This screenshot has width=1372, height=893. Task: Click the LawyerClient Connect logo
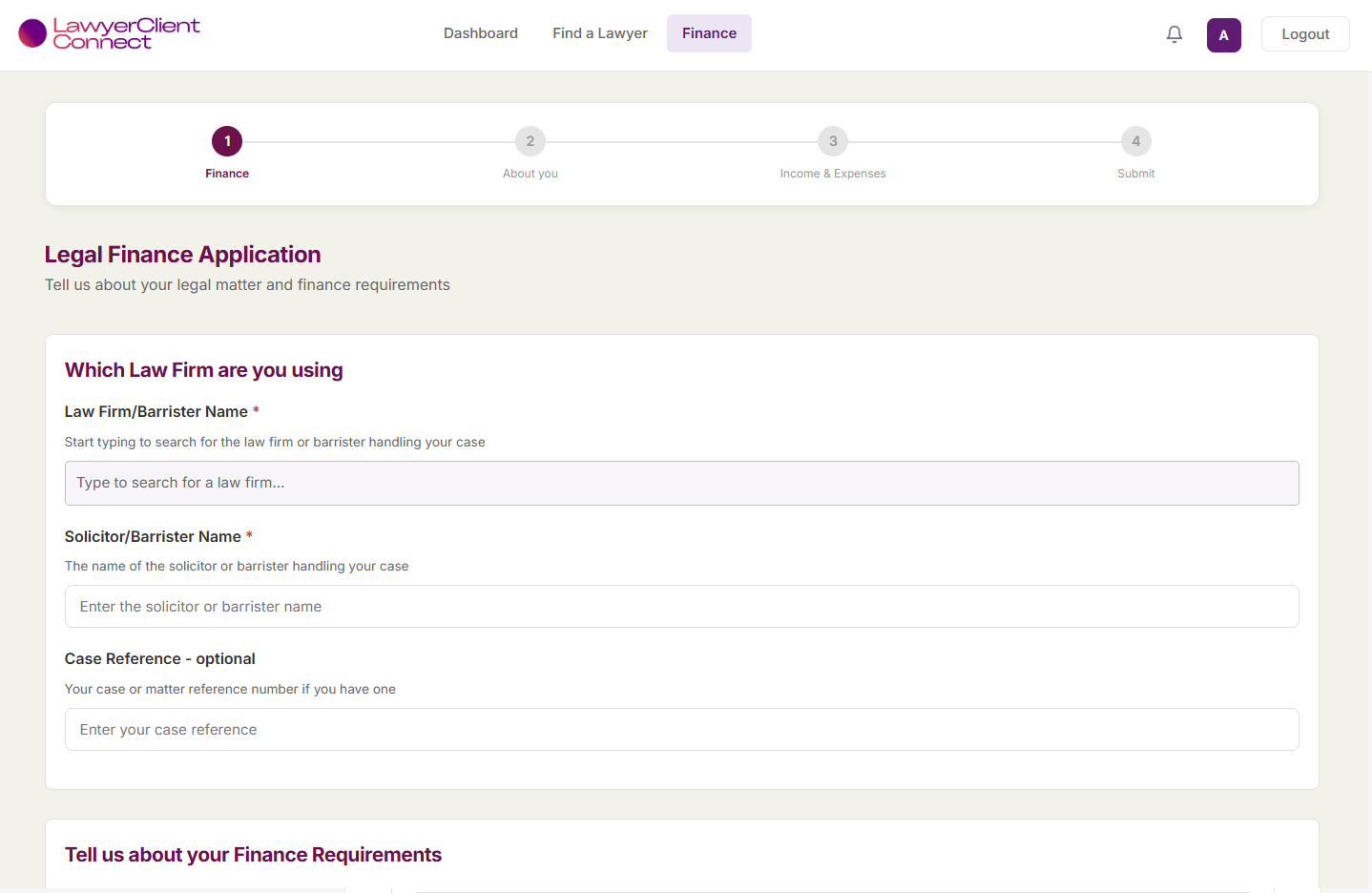[108, 32]
